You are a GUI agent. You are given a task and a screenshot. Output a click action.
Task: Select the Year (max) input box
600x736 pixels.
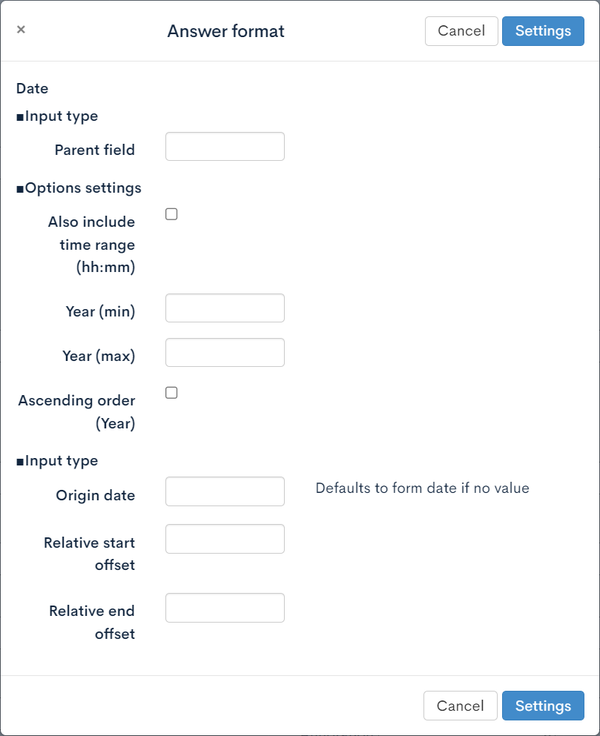tap(225, 353)
